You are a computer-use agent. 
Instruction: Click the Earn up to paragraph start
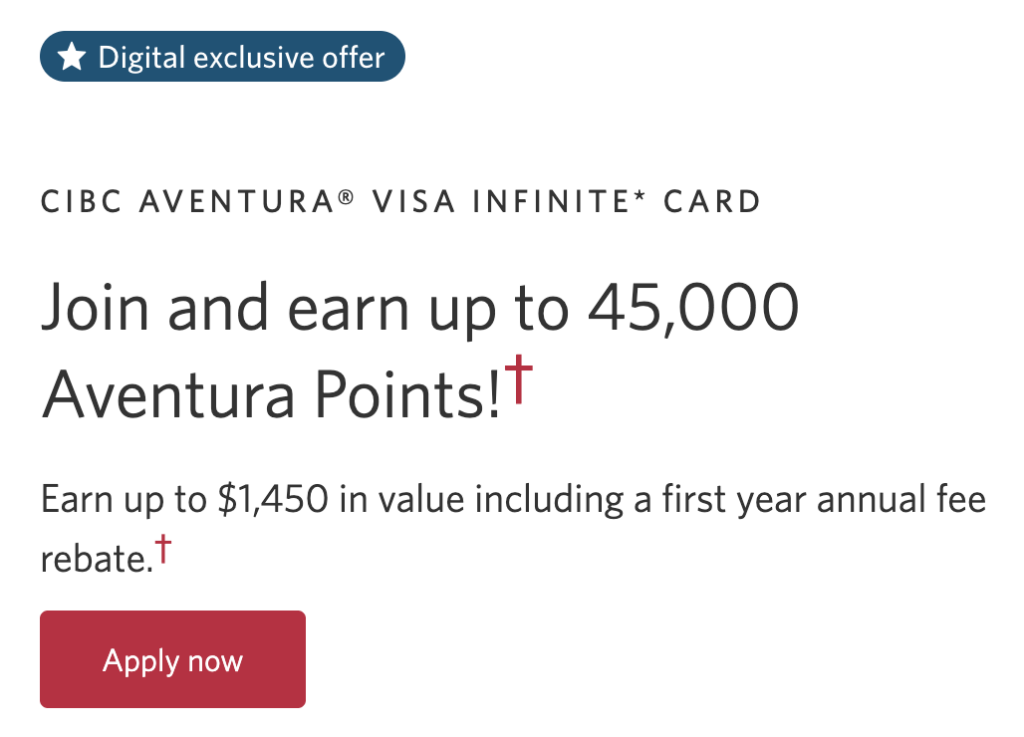[x=124, y=500]
